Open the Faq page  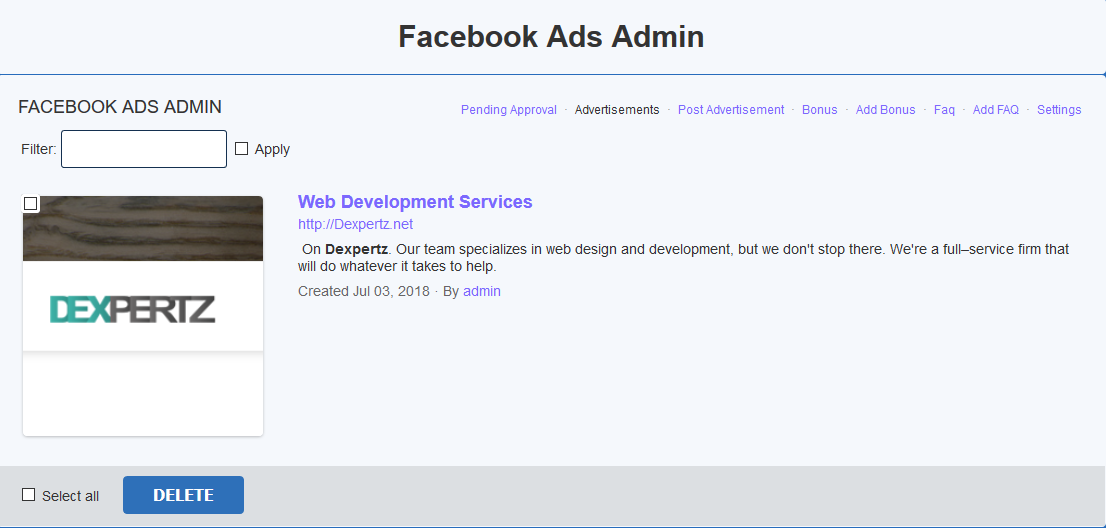point(944,110)
